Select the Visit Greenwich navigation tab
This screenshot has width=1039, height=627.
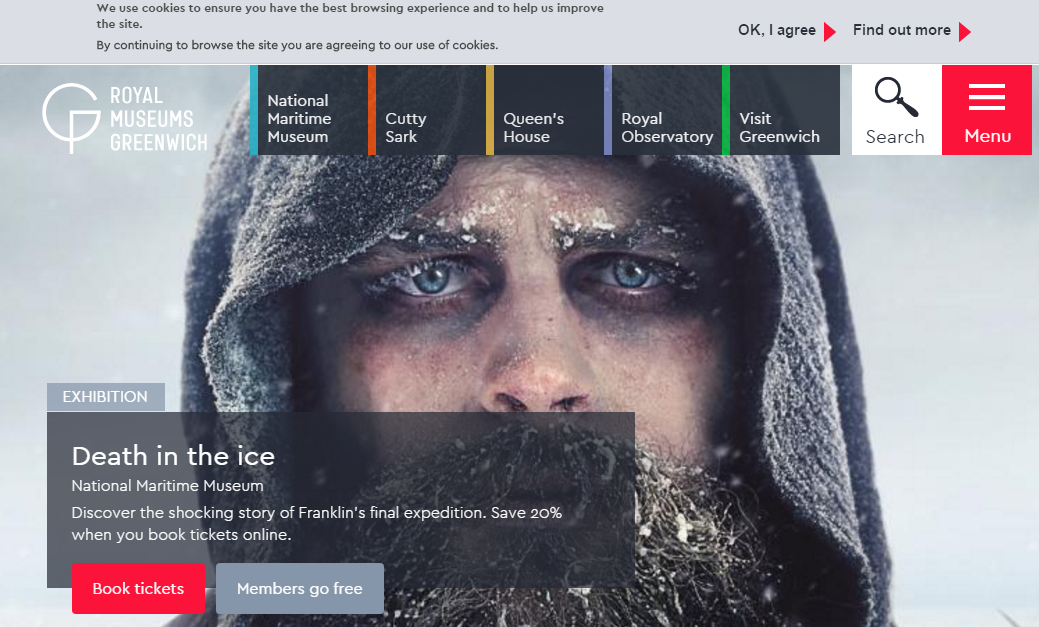click(781, 127)
